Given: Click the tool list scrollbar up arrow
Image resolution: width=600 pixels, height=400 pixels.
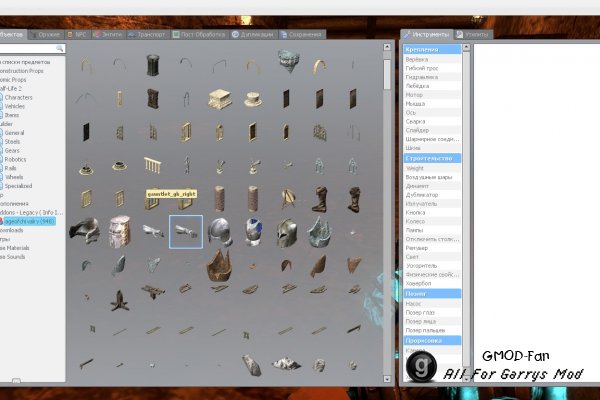Looking at the screenshot, I should click(x=466, y=47).
